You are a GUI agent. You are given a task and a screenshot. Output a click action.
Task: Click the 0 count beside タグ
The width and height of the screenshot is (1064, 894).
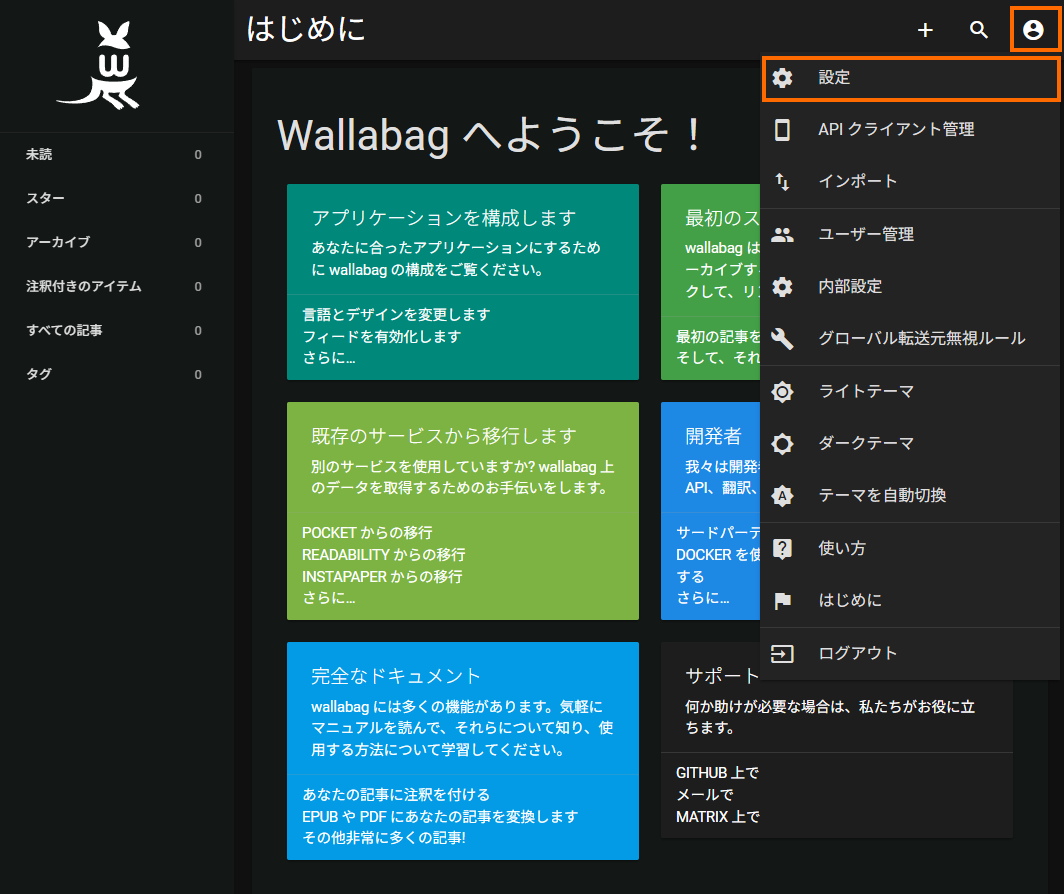coord(197,375)
